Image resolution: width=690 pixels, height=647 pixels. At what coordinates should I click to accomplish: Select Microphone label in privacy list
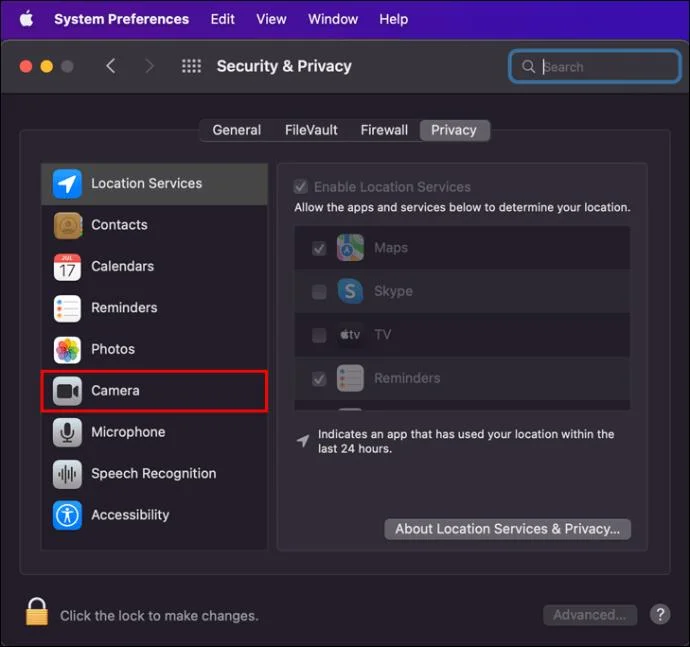128,432
